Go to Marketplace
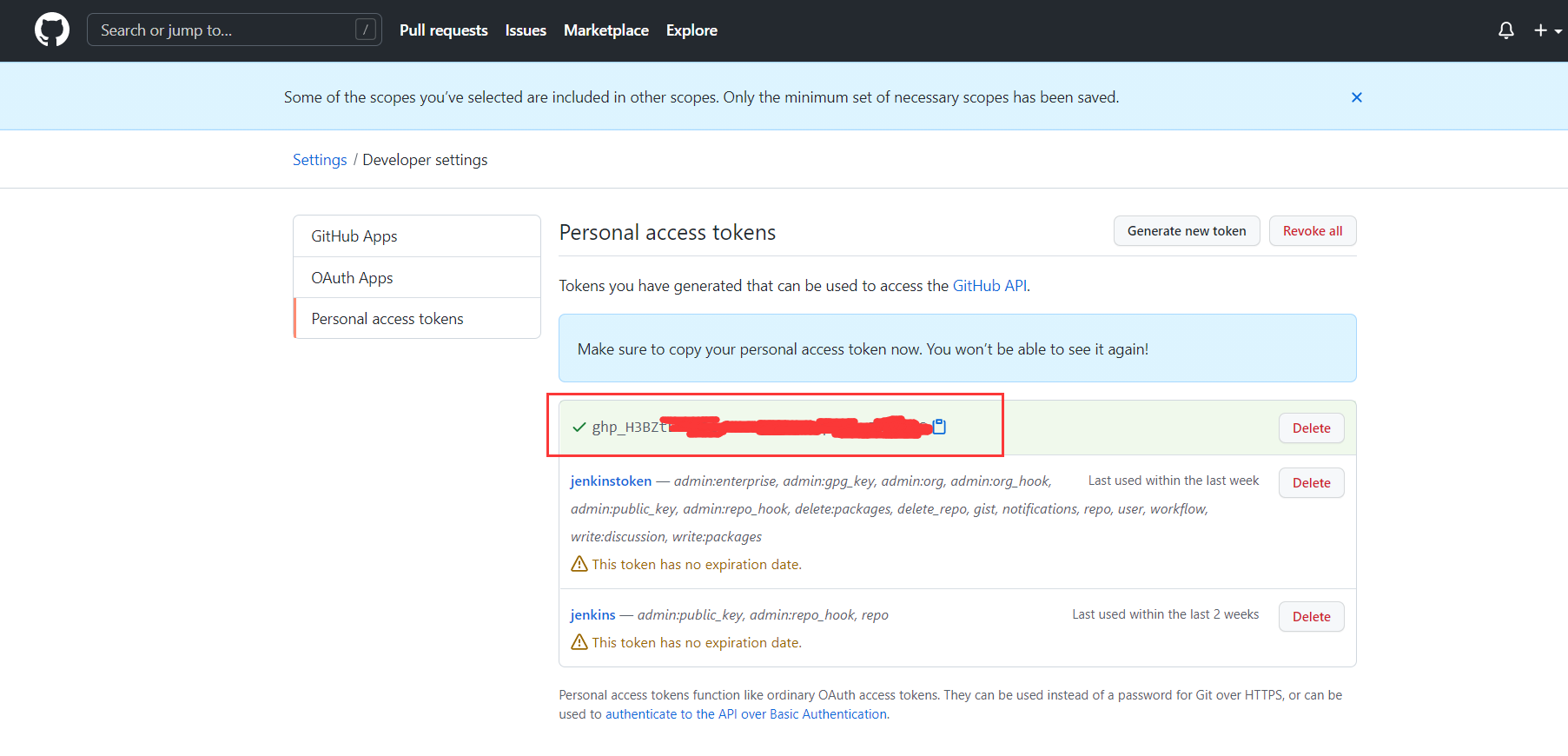 (606, 30)
